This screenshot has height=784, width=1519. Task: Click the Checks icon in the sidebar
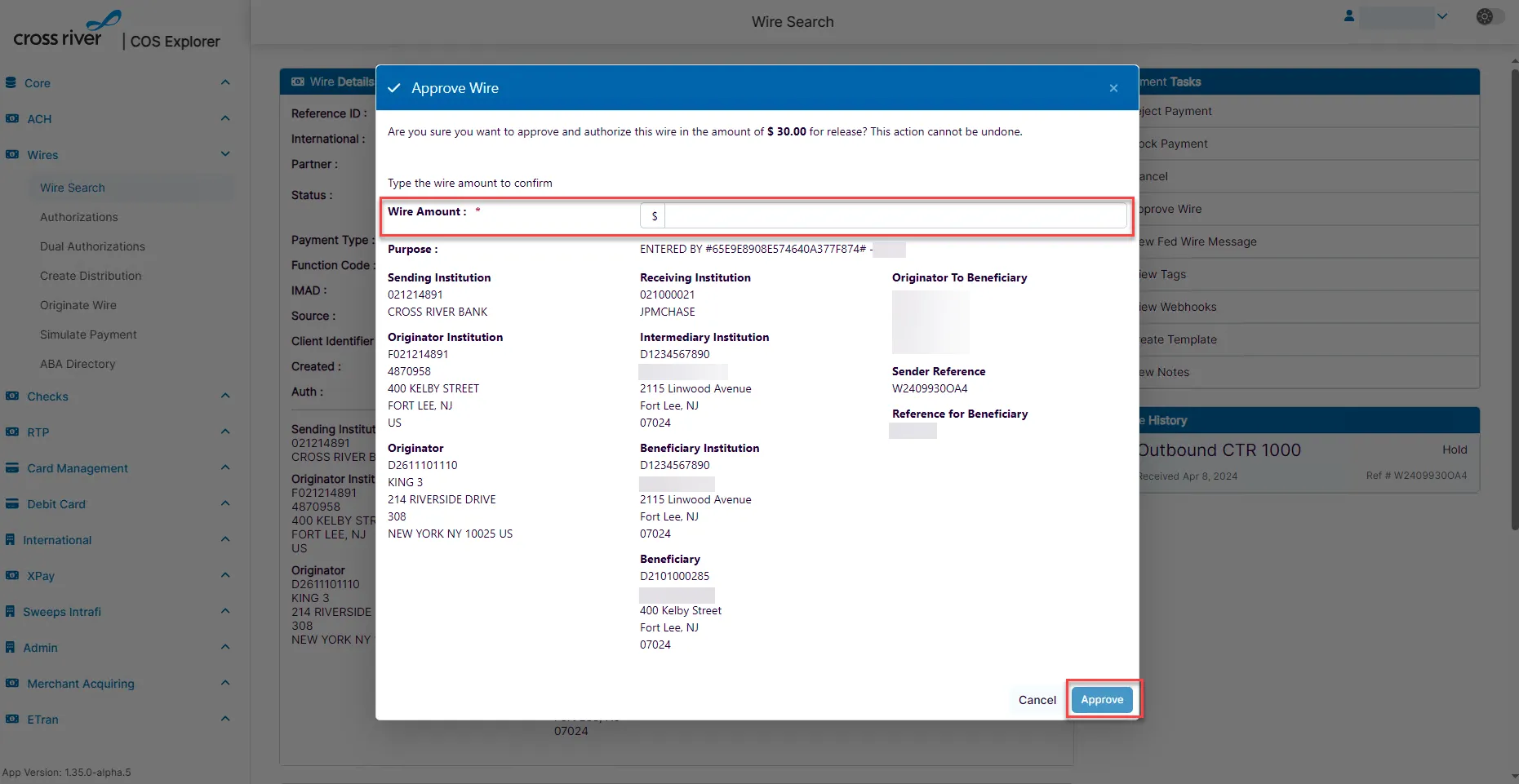(x=12, y=396)
